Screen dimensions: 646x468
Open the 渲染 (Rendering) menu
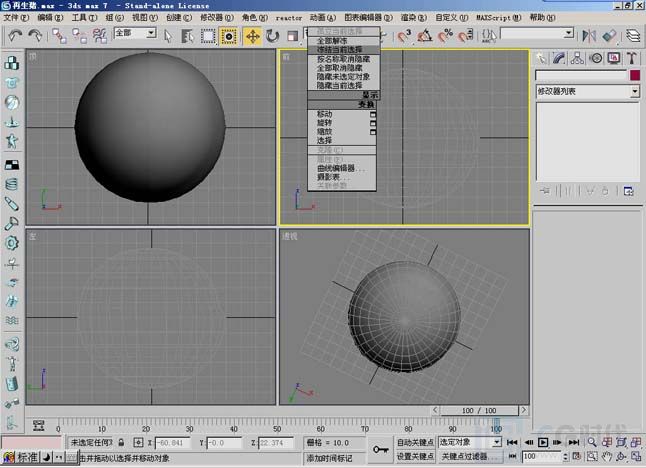click(414, 17)
